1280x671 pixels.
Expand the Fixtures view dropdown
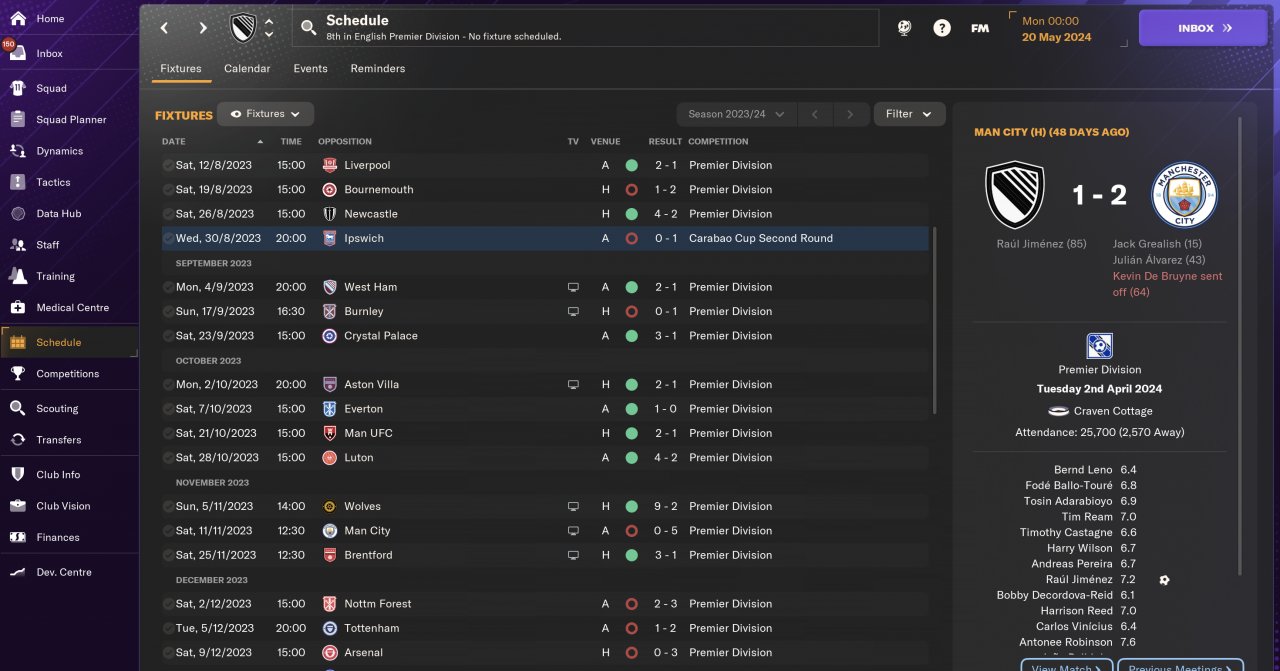click(x=266, y=114)
